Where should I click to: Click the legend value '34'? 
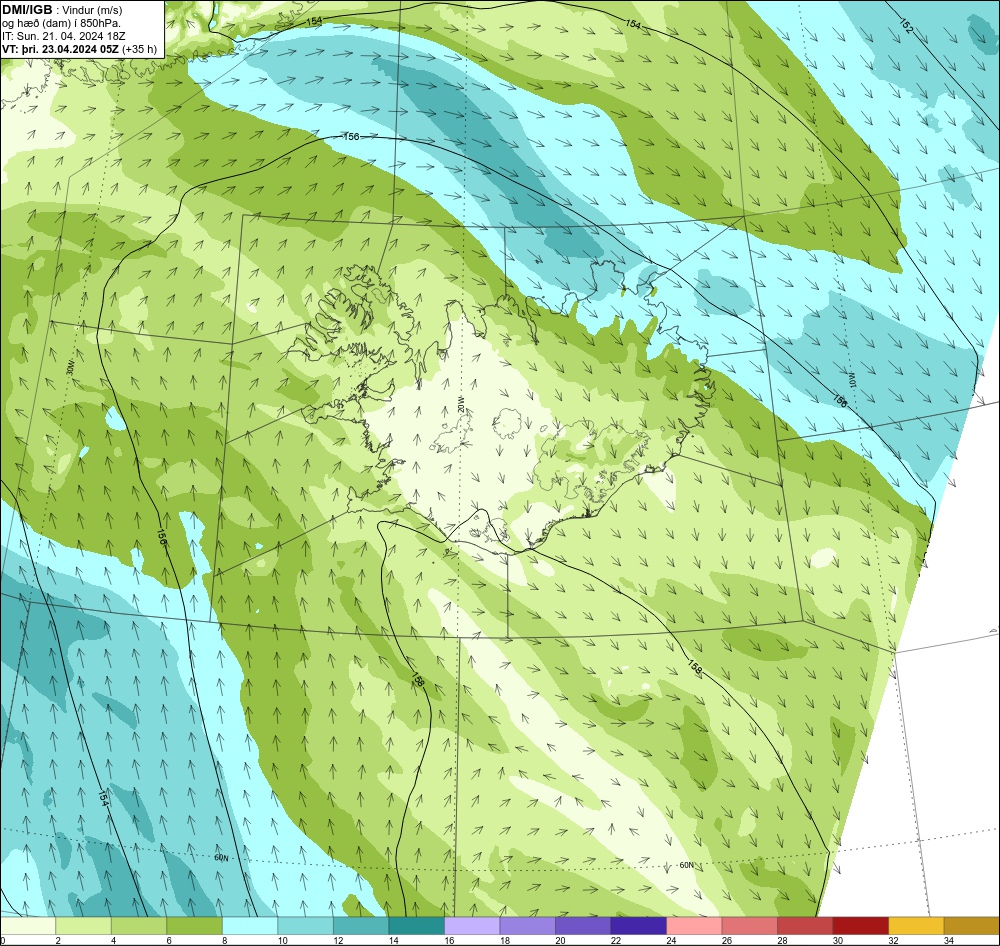949,940
